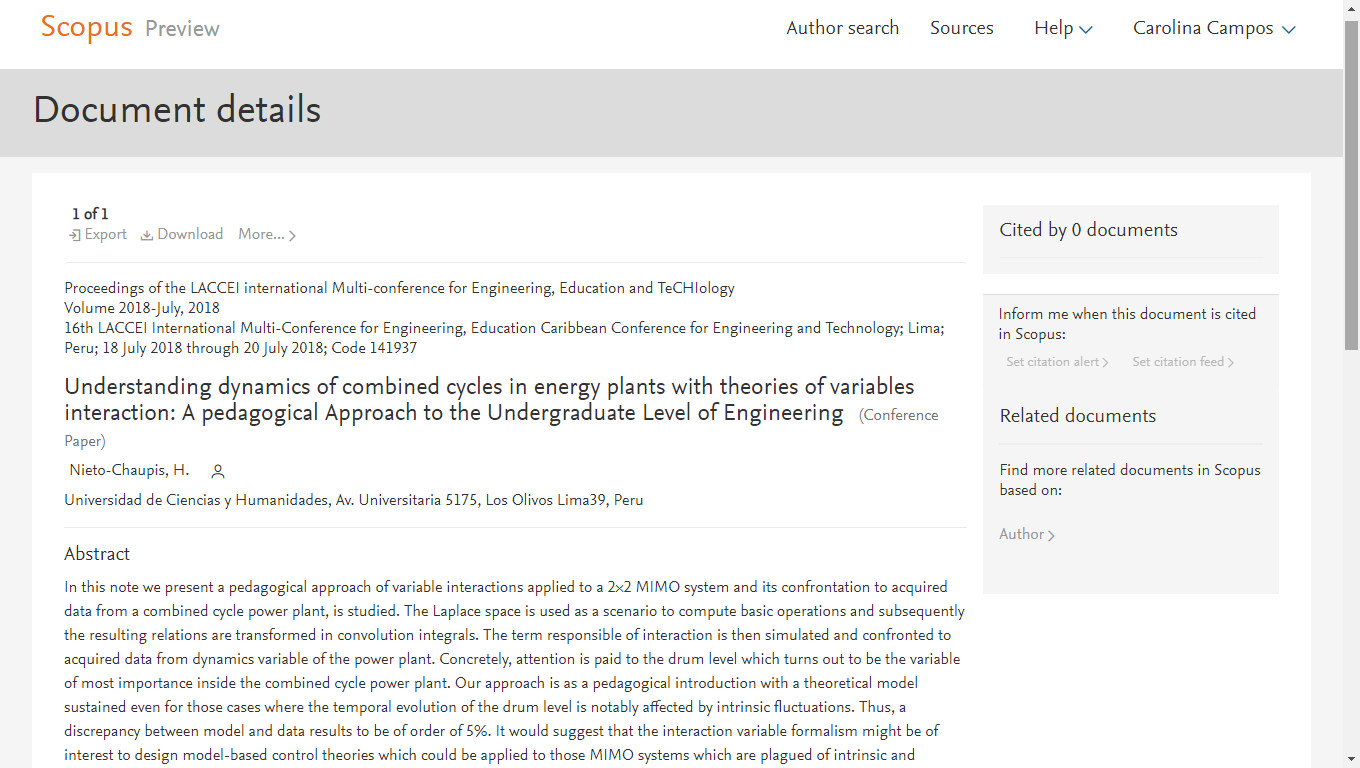This screenshot has height=768, width=1360.
Task: Open the Cited by 0 documents heading
Action: [x=1088, y=230]
